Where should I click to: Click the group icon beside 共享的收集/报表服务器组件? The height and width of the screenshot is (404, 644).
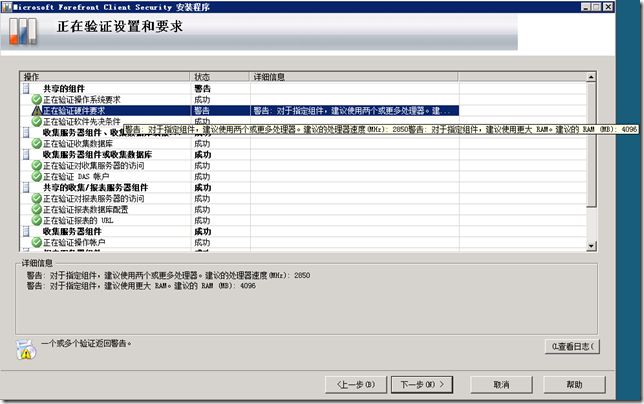26,187
